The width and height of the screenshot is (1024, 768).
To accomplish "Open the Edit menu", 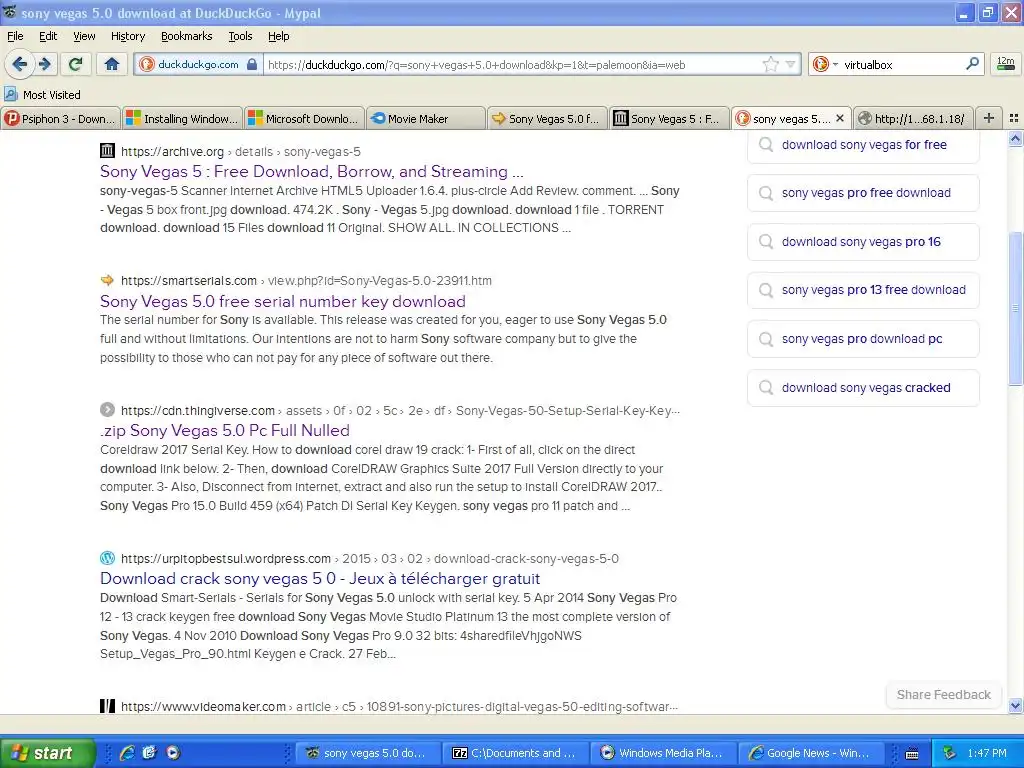I will click(48, 36).
